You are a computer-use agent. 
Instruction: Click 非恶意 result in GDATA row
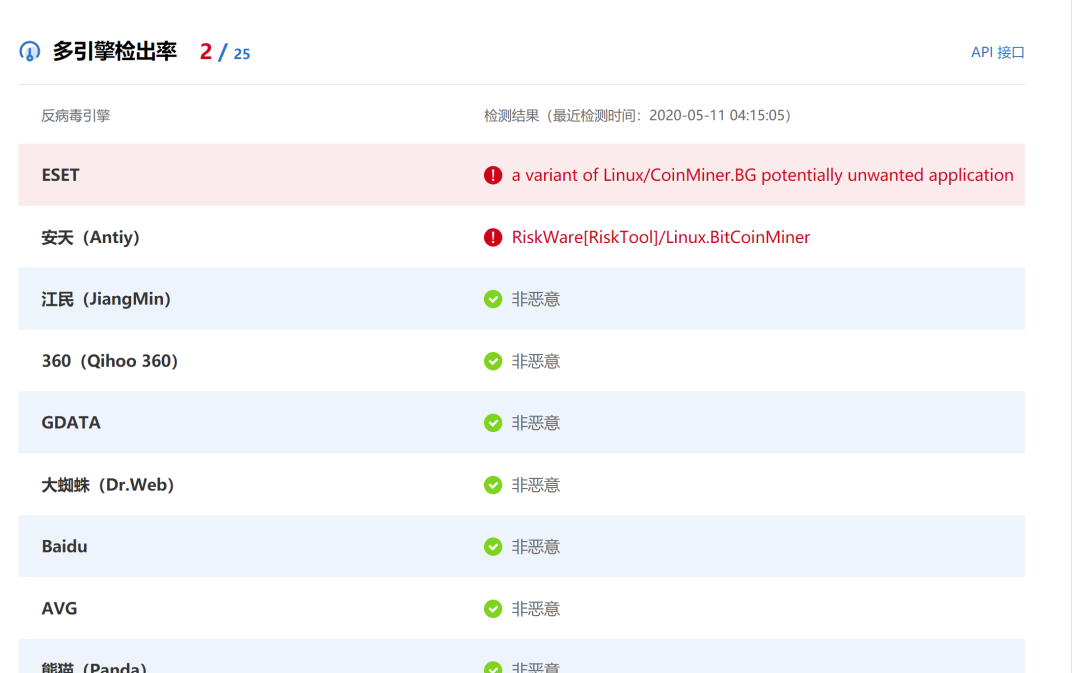coord(536,422)
